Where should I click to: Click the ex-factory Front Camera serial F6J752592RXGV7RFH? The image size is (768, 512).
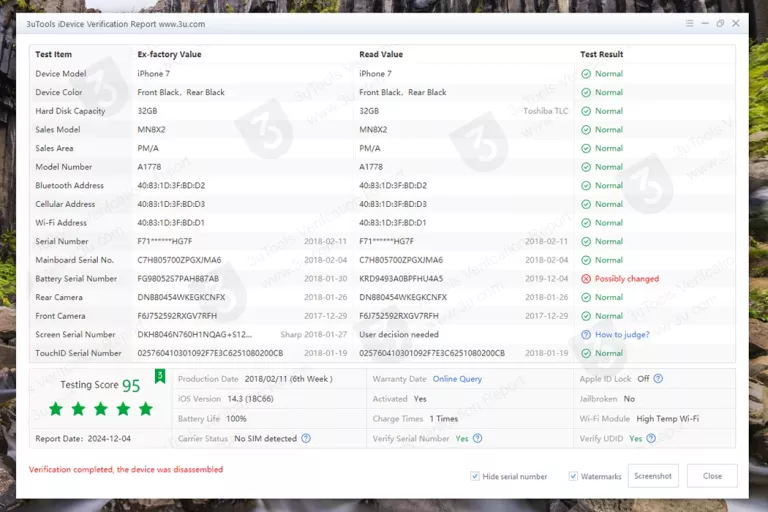pos(177,316)
